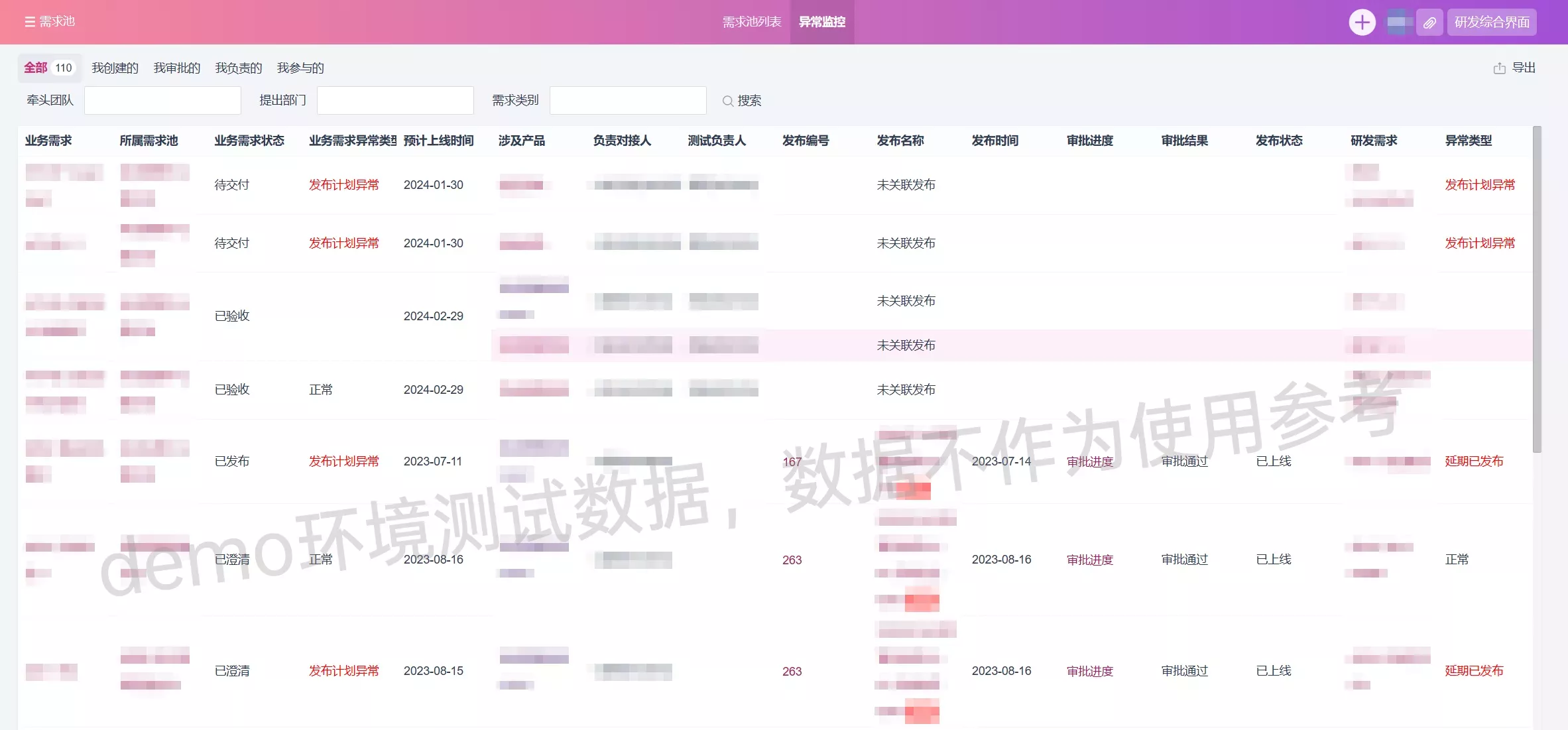1568x730 pixels.
Task: Switch to the 我参与的 tab
Action: (x=300, y=68)
